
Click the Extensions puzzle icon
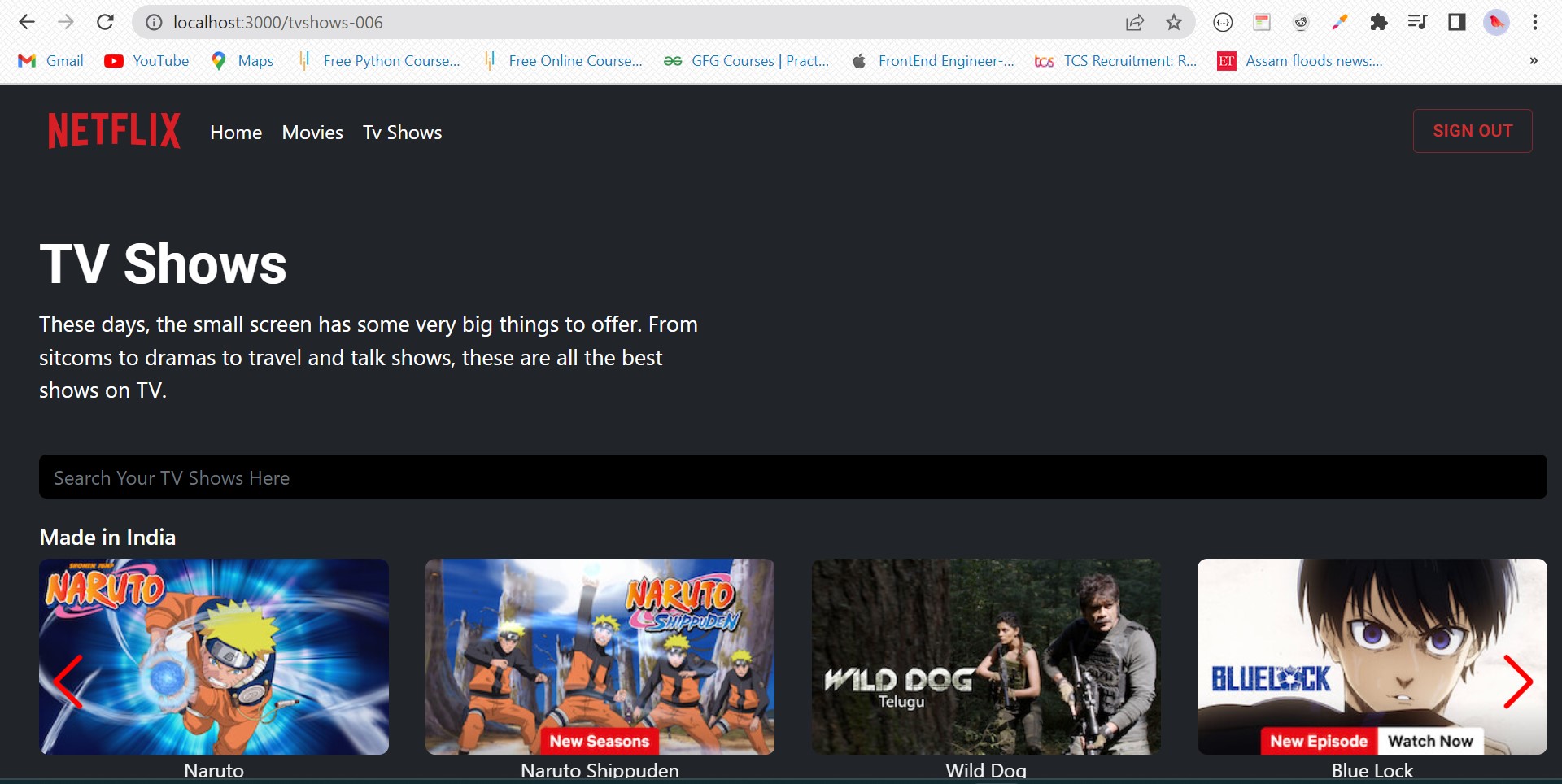(x=1379, y=22)
